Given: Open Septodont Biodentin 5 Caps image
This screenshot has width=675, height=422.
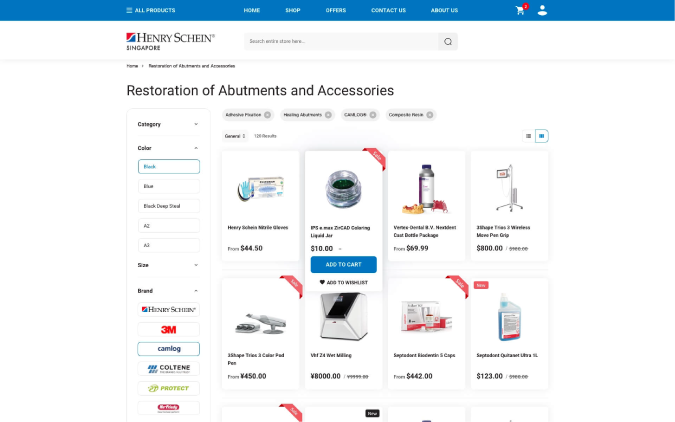Looking at the screenshot, I should coord(426,316).
